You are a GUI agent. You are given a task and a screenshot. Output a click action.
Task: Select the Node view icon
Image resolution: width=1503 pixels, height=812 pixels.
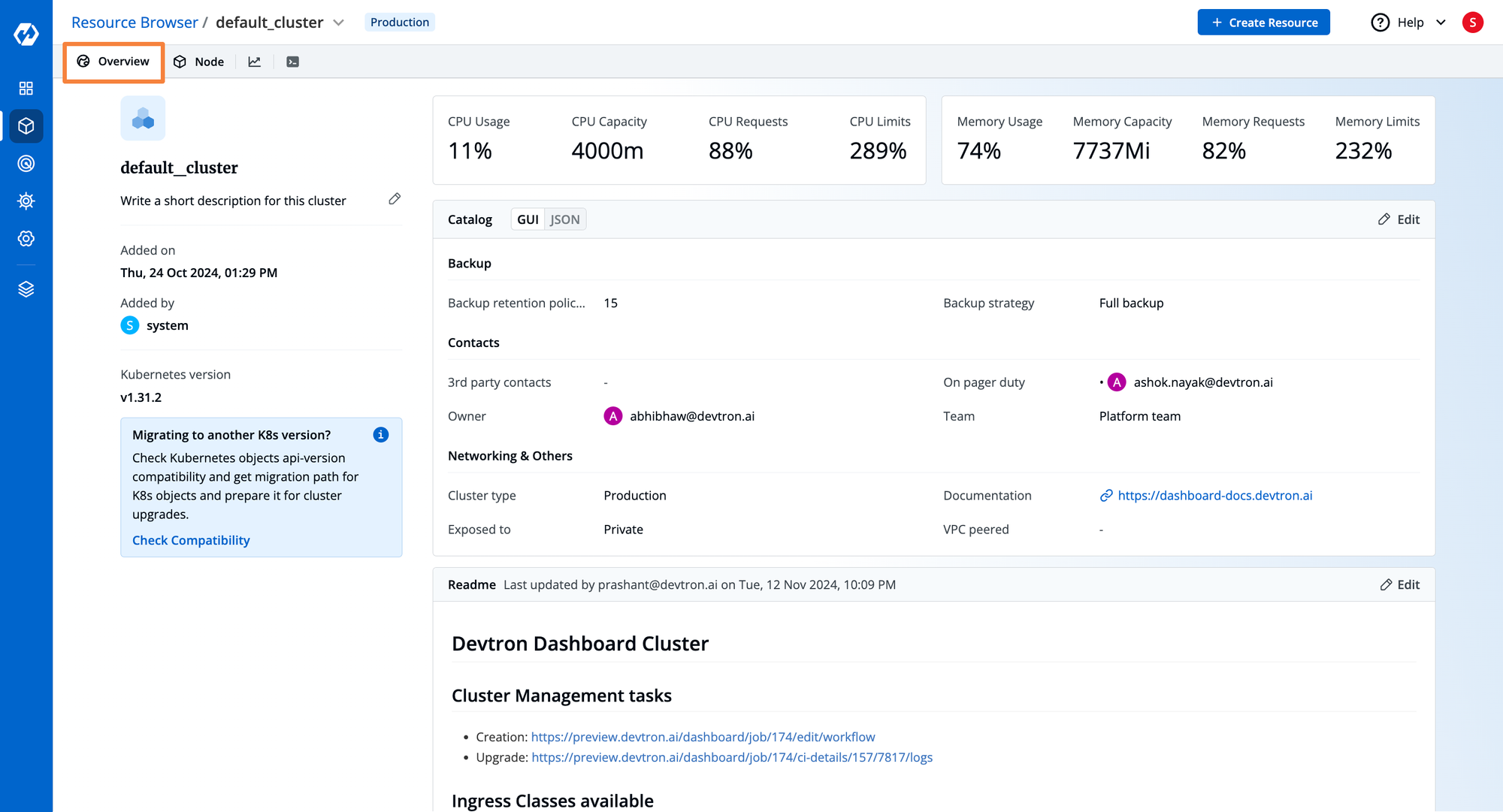click(198, 62)
